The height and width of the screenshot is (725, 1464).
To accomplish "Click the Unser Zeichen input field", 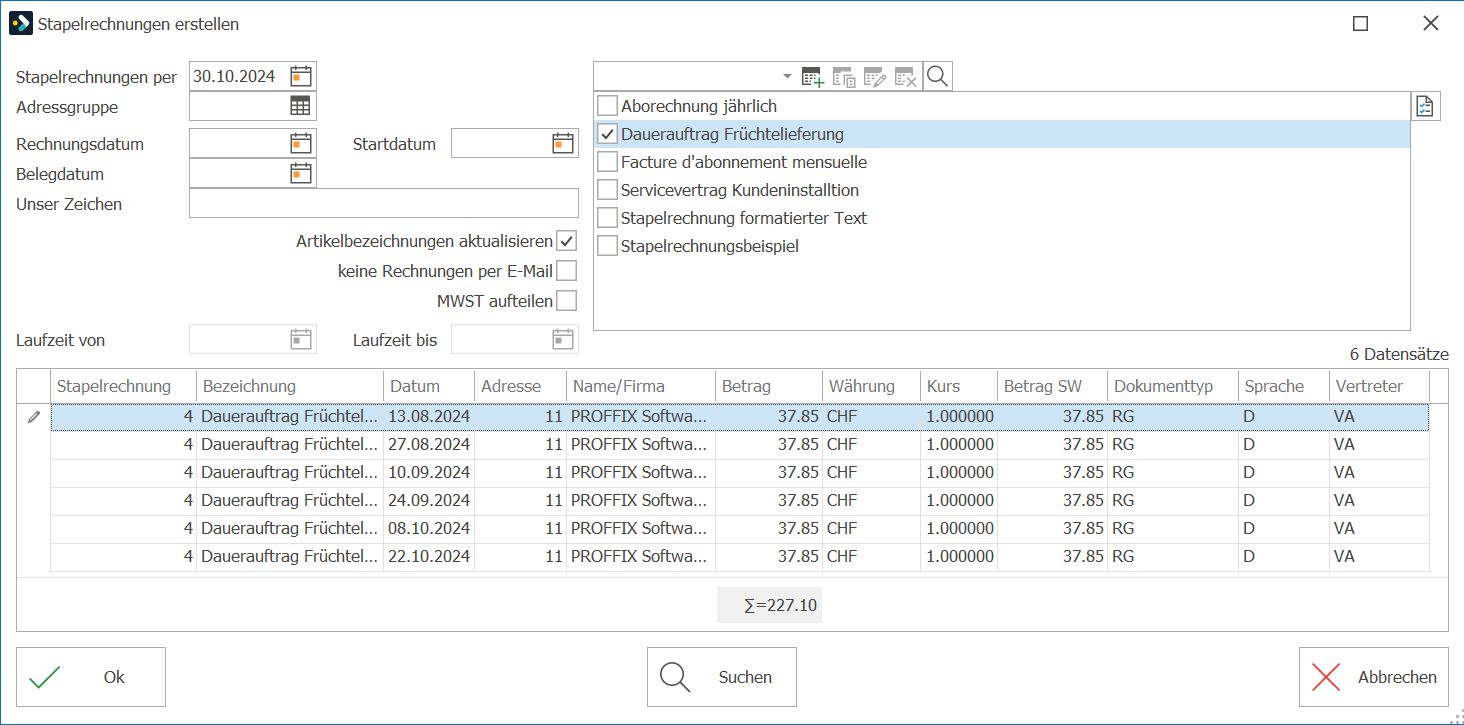I will 384,204.
